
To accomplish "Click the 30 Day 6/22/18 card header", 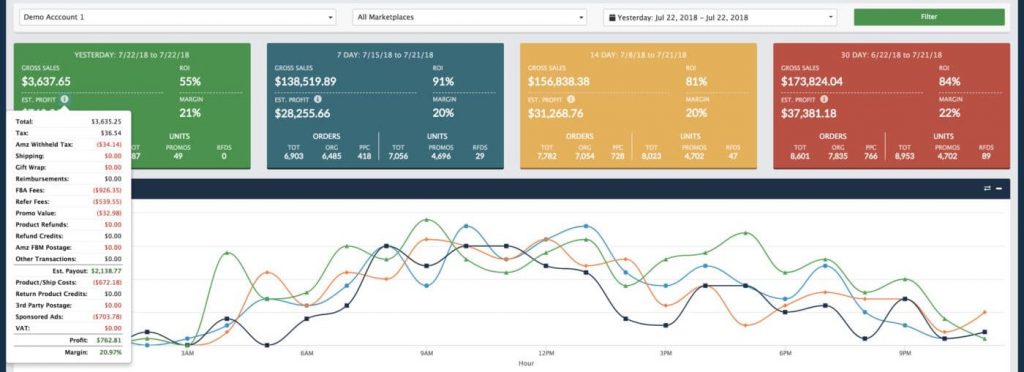I will [x=891, y=54].
